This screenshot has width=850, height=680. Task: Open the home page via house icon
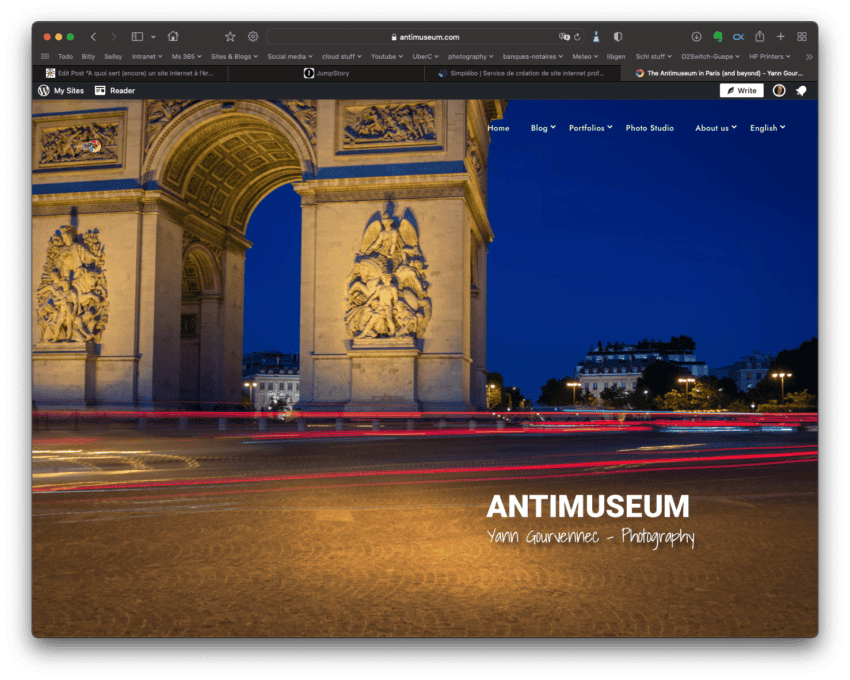(173, 36)
